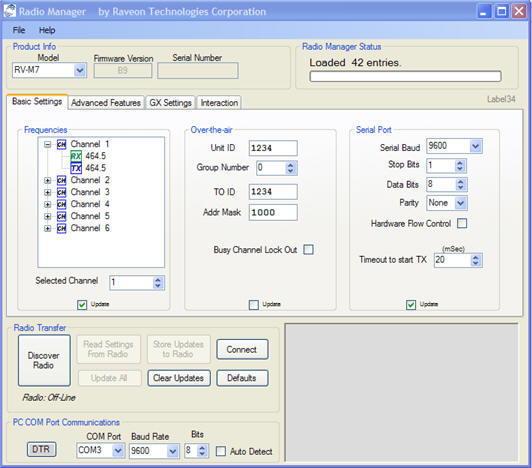
Task: Open the COM Port dropdown showing COM3
Action: click(118, 451)
